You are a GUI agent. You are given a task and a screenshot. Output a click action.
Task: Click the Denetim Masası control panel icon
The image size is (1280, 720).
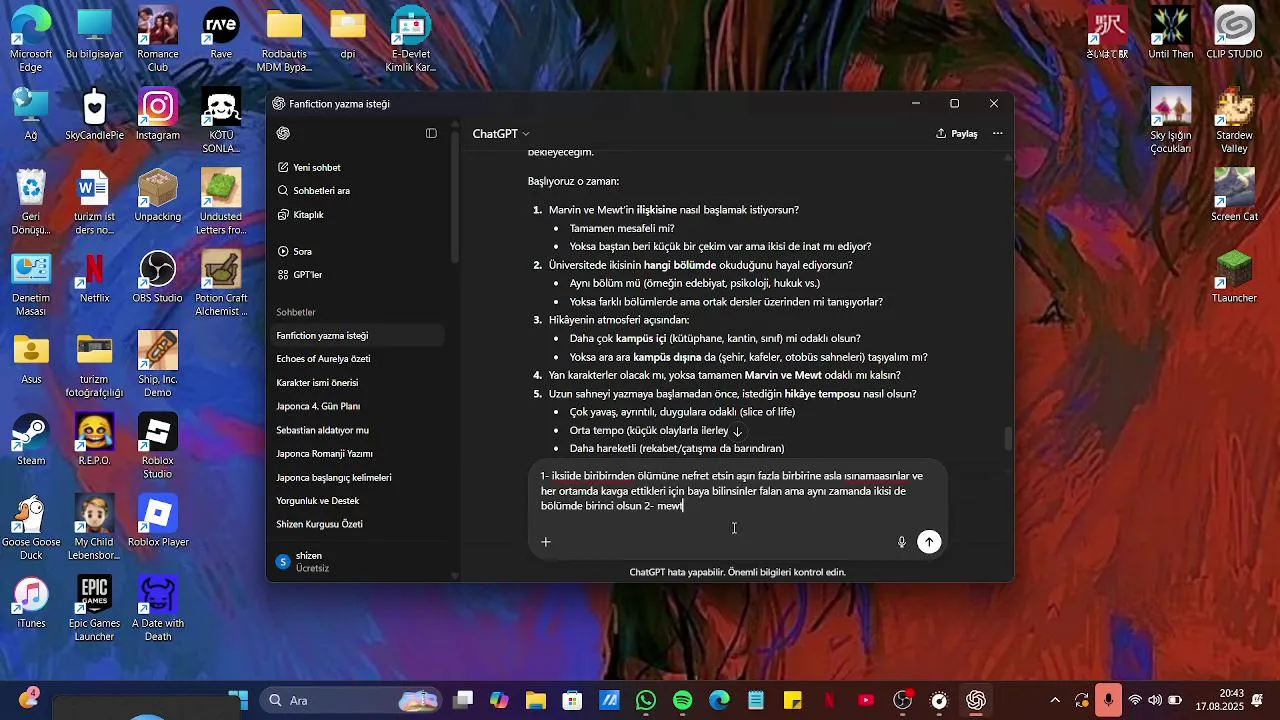tap(31, 283)
